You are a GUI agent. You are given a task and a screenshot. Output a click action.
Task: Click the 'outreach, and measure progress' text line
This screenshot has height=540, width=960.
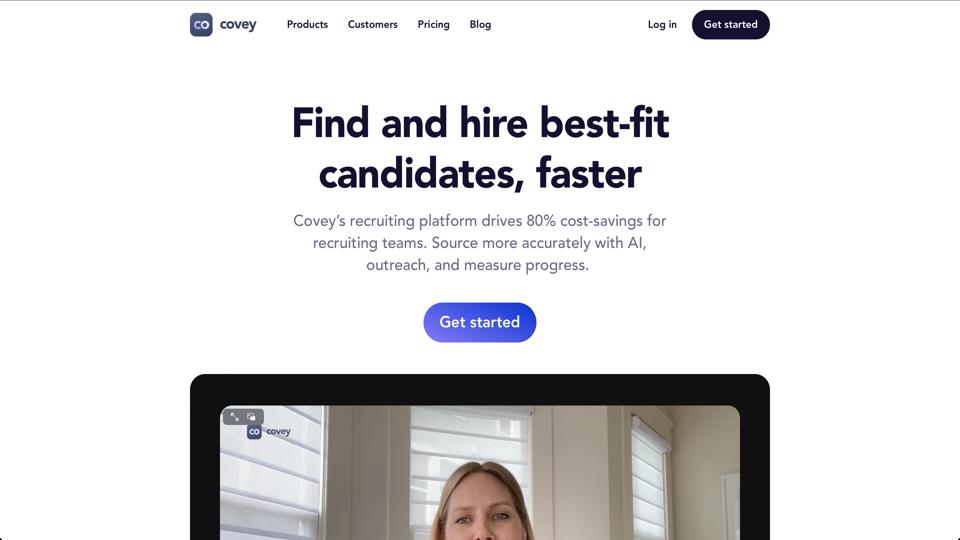tap(478, 265)
